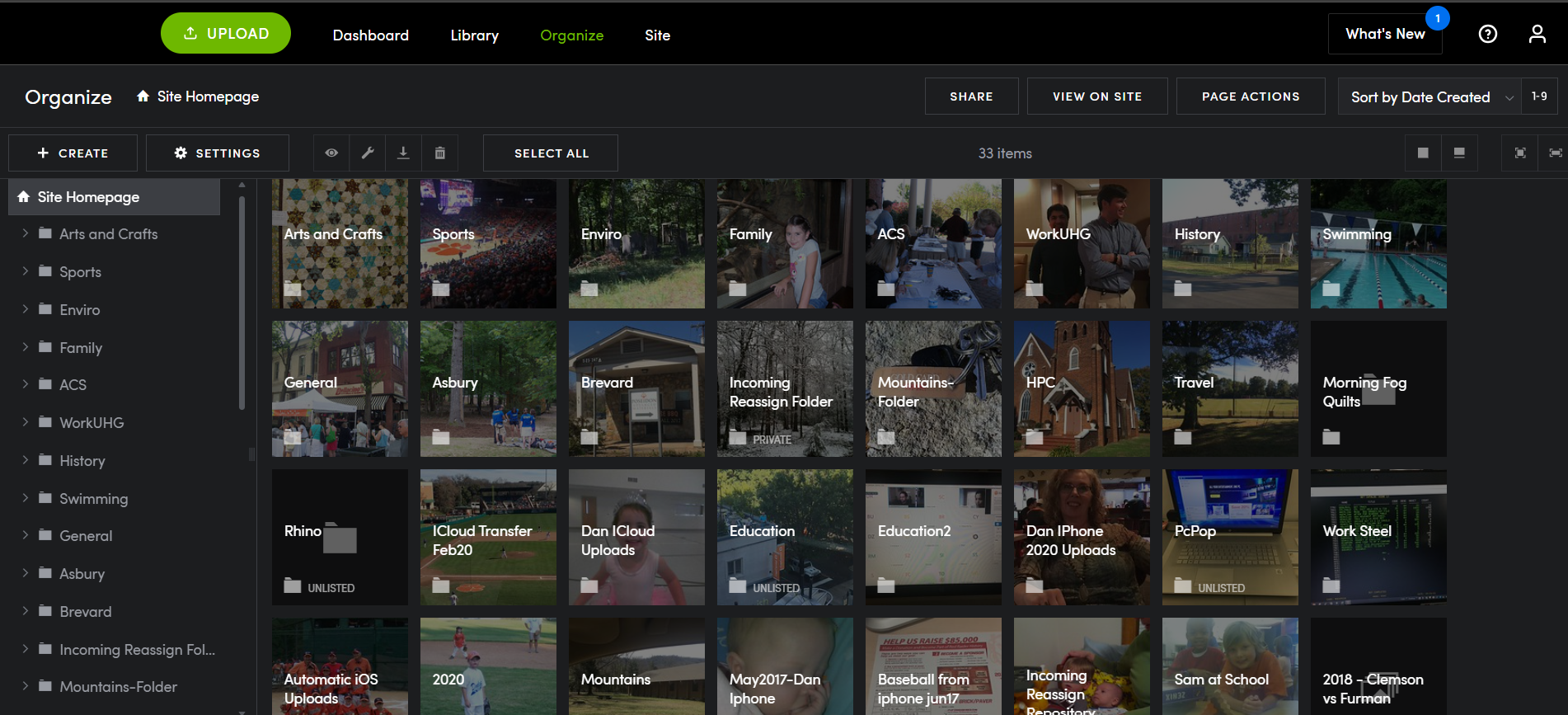Viewport: 1568px width, 715px height.
Task: Click the fit-to-frame thumbnail icon
Action: [x=1520, y=153]
